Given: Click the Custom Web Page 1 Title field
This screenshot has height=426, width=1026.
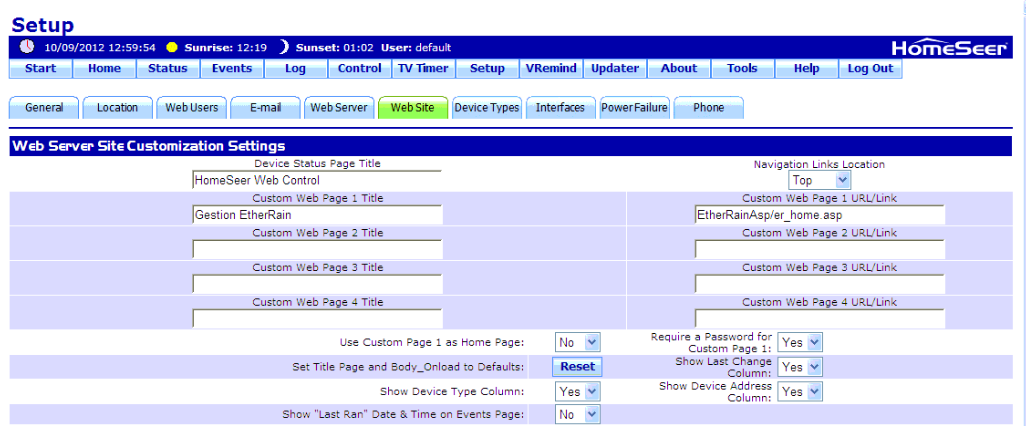Looking at the screenshot, I should pos(317,215).
